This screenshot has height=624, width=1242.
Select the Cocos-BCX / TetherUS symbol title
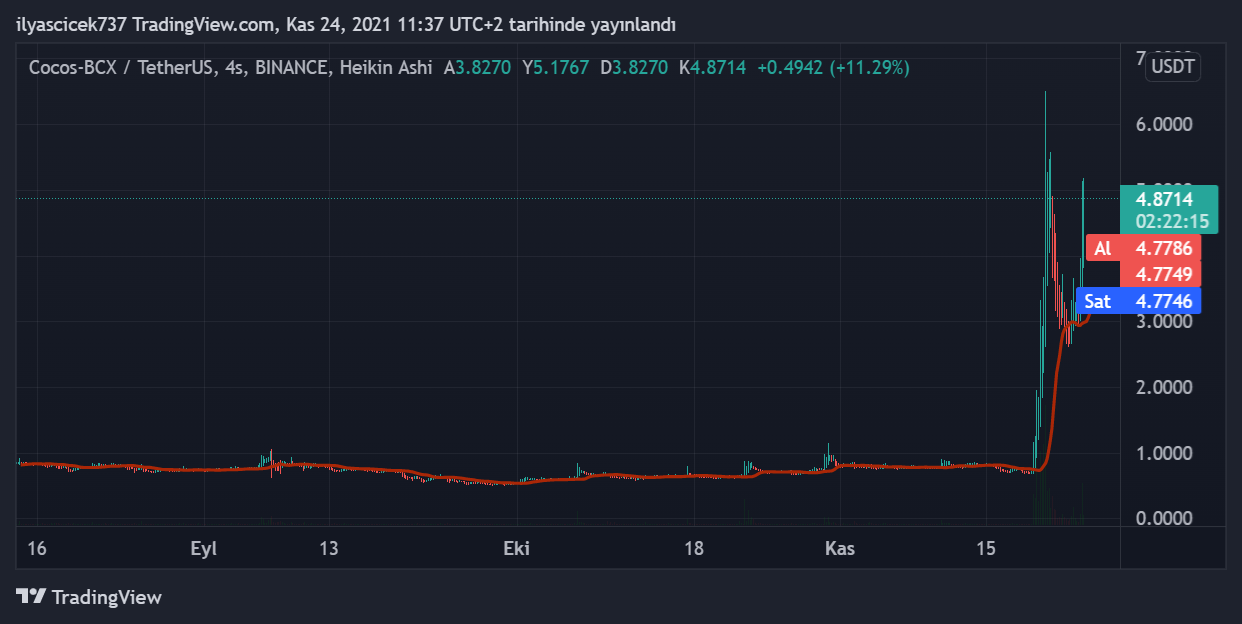point(120,68)
